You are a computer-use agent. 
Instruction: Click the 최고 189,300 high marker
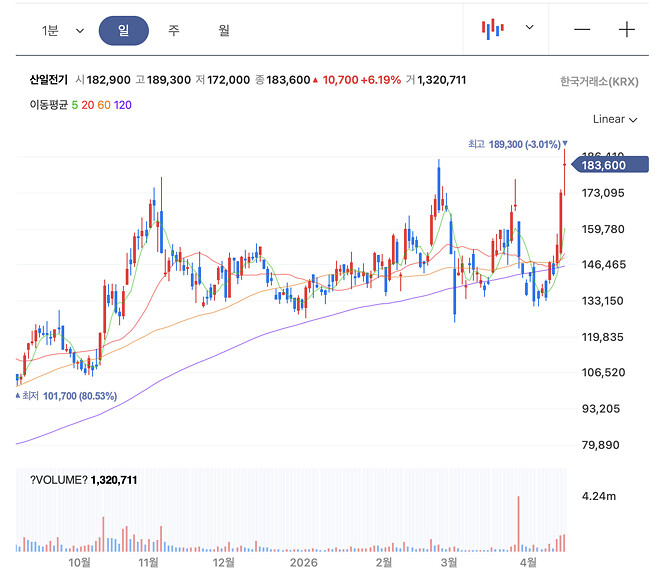(x=518, y=144)
